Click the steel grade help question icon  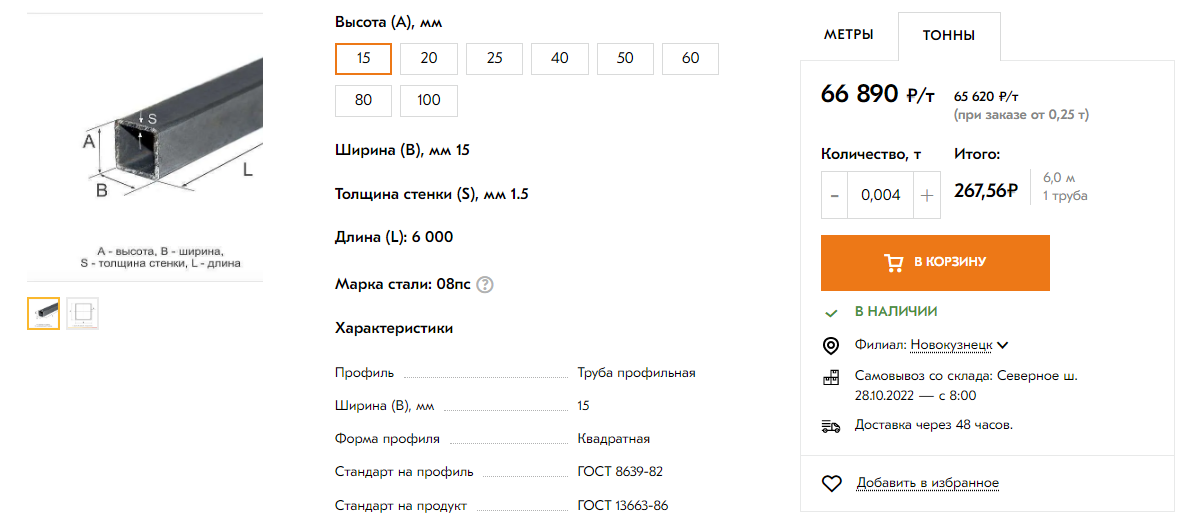[485, 284]
